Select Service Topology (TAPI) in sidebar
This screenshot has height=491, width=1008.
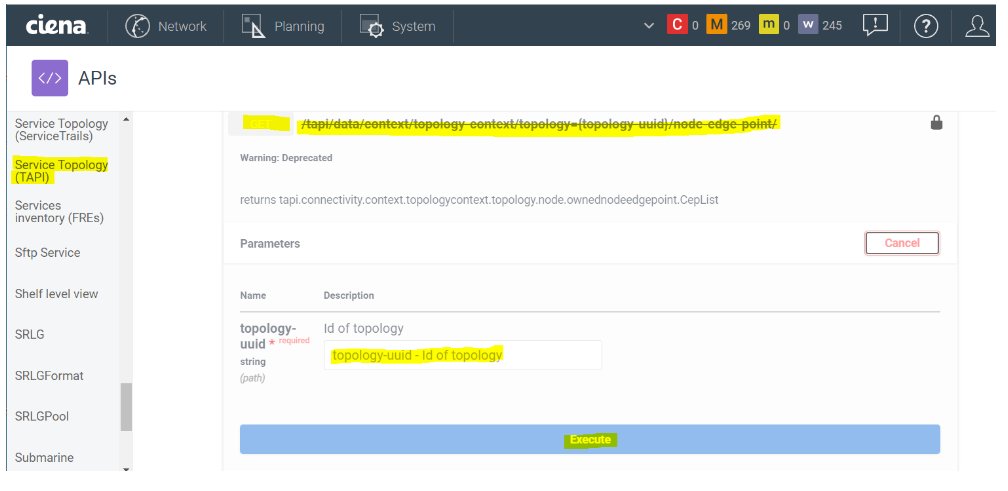coord(62,171)
